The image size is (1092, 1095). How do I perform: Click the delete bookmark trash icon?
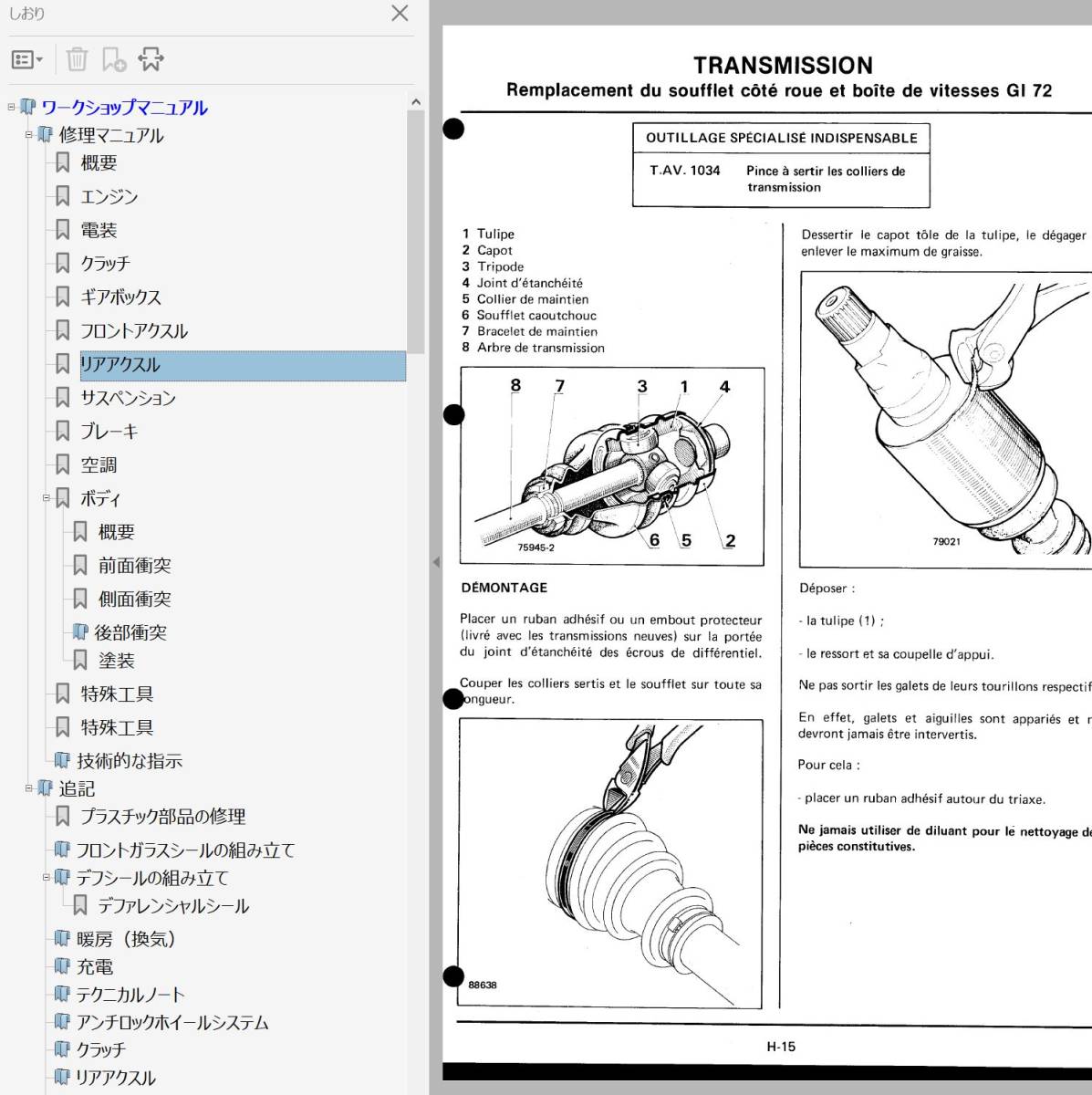tap(77, 60)
